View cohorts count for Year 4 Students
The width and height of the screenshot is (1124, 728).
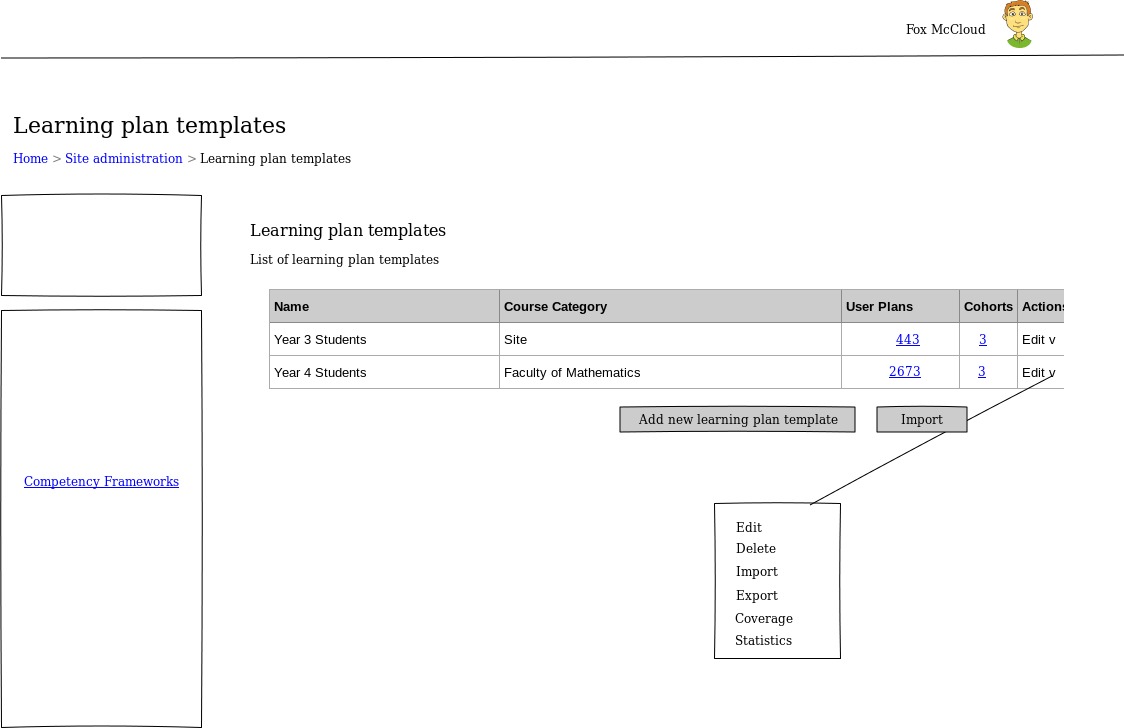pos(981,372)
